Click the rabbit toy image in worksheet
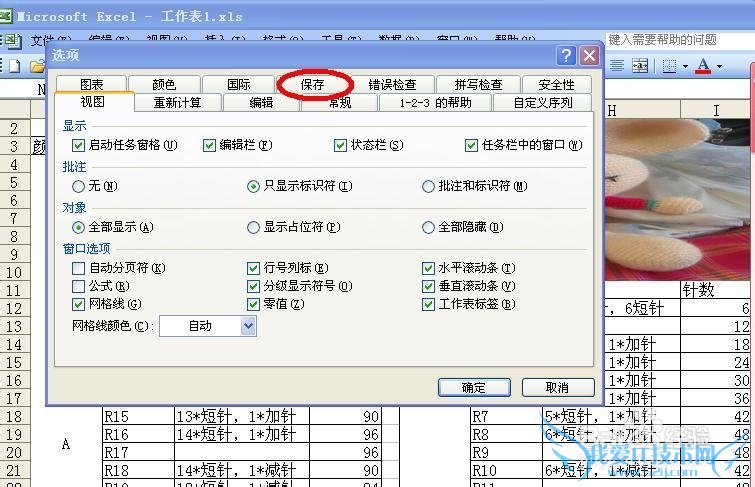This screenshot has width=755, height=487. 678,199
